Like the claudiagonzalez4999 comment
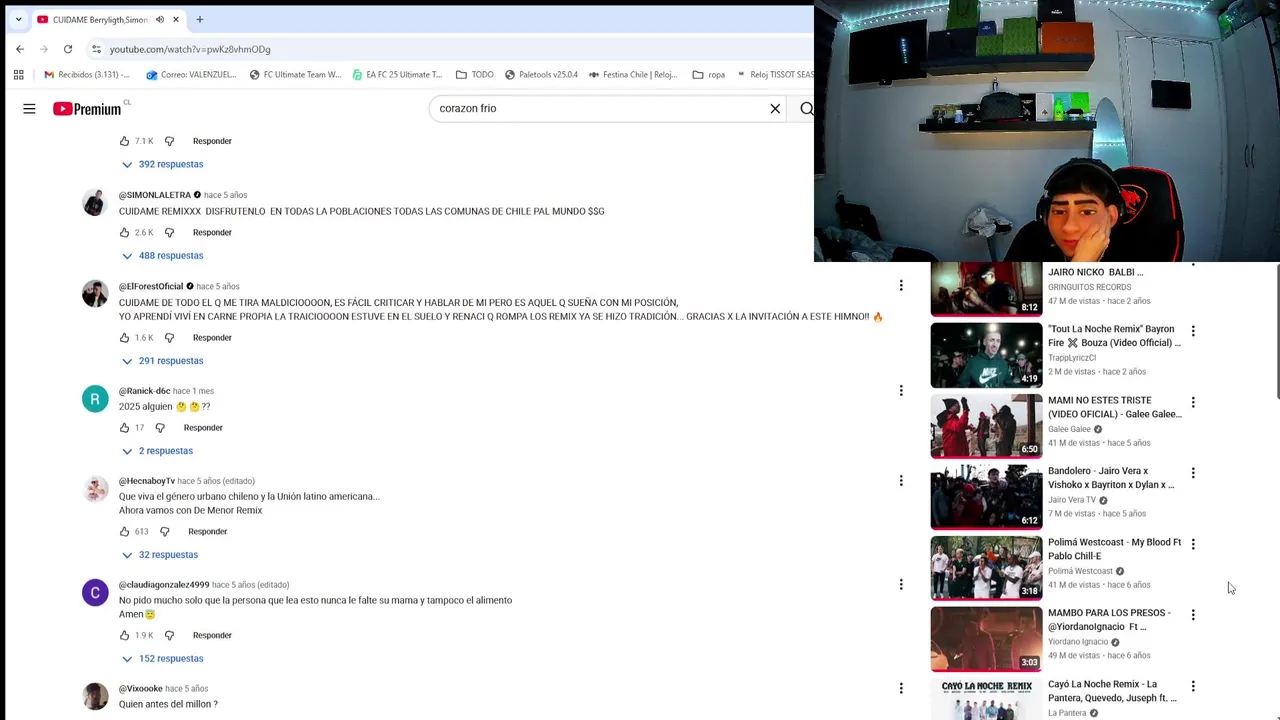Viewport: 1280px width, 720px height. coord(124,635)
